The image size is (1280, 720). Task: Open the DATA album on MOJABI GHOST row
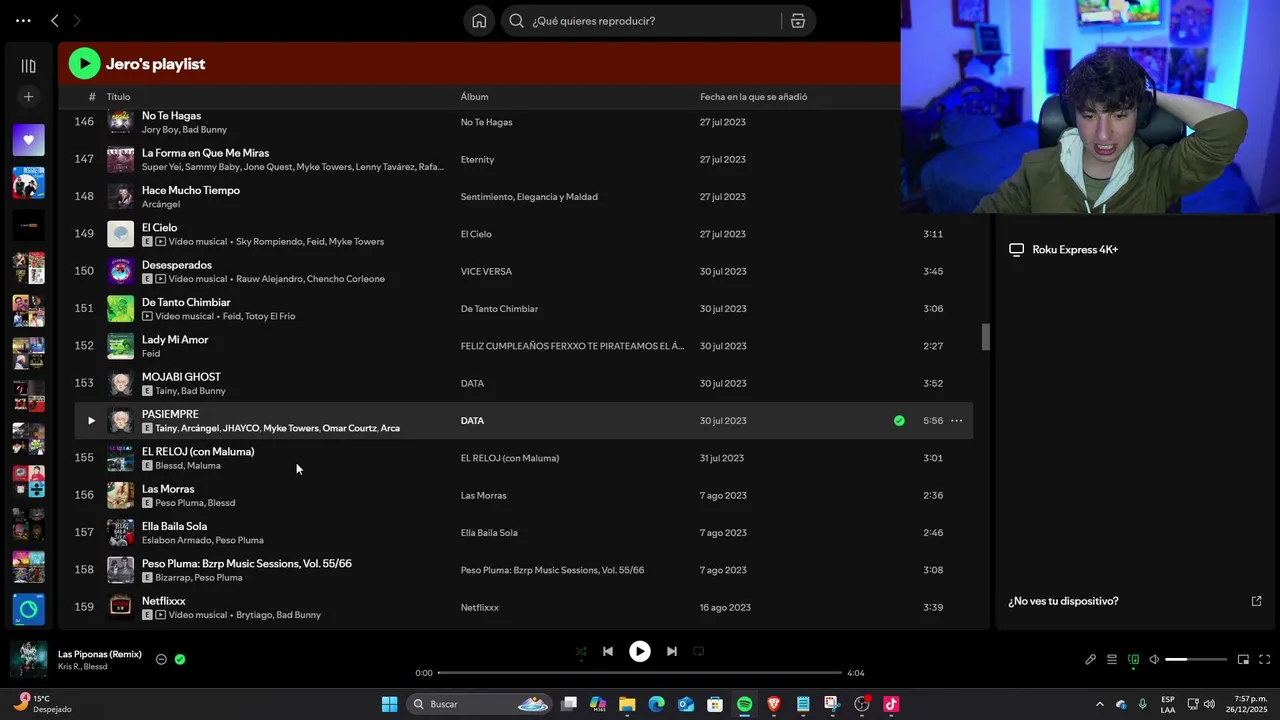[x=472, y=384]
